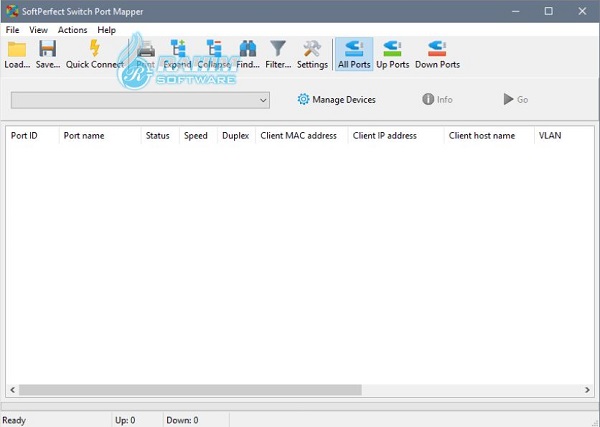Open the View menu
This screenshot has height=427, width=600.
[x=38, y=30]
